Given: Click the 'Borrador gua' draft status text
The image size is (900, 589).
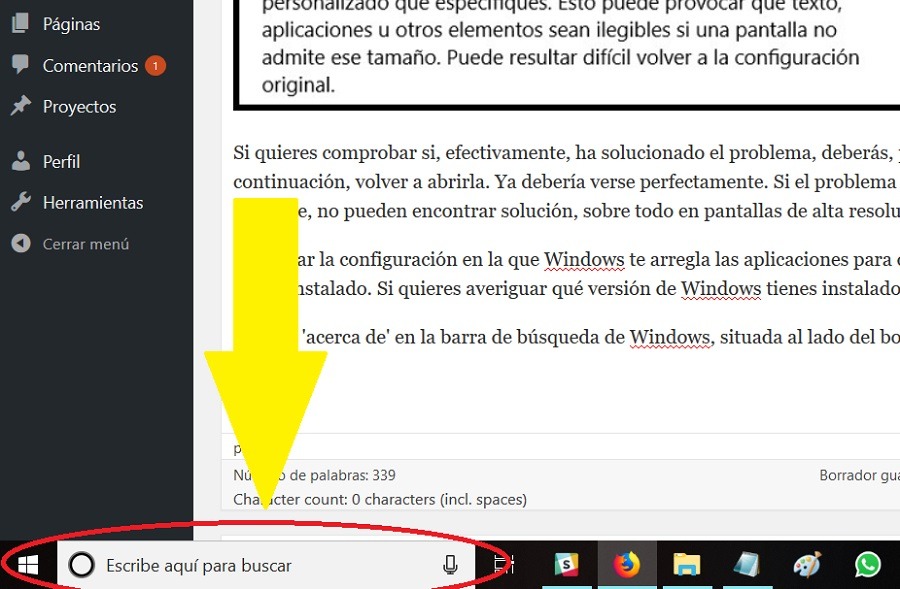Looking at the screenshot, I should [x=859, y=475].
